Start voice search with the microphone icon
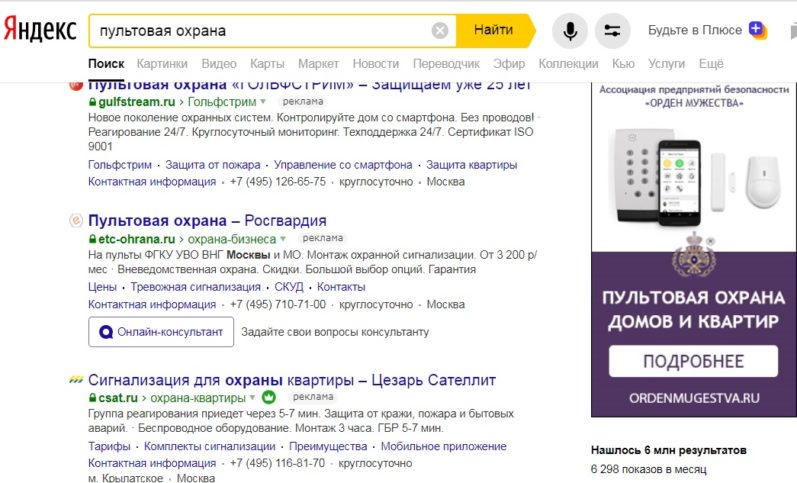The image size is (797, 483). 570,31
